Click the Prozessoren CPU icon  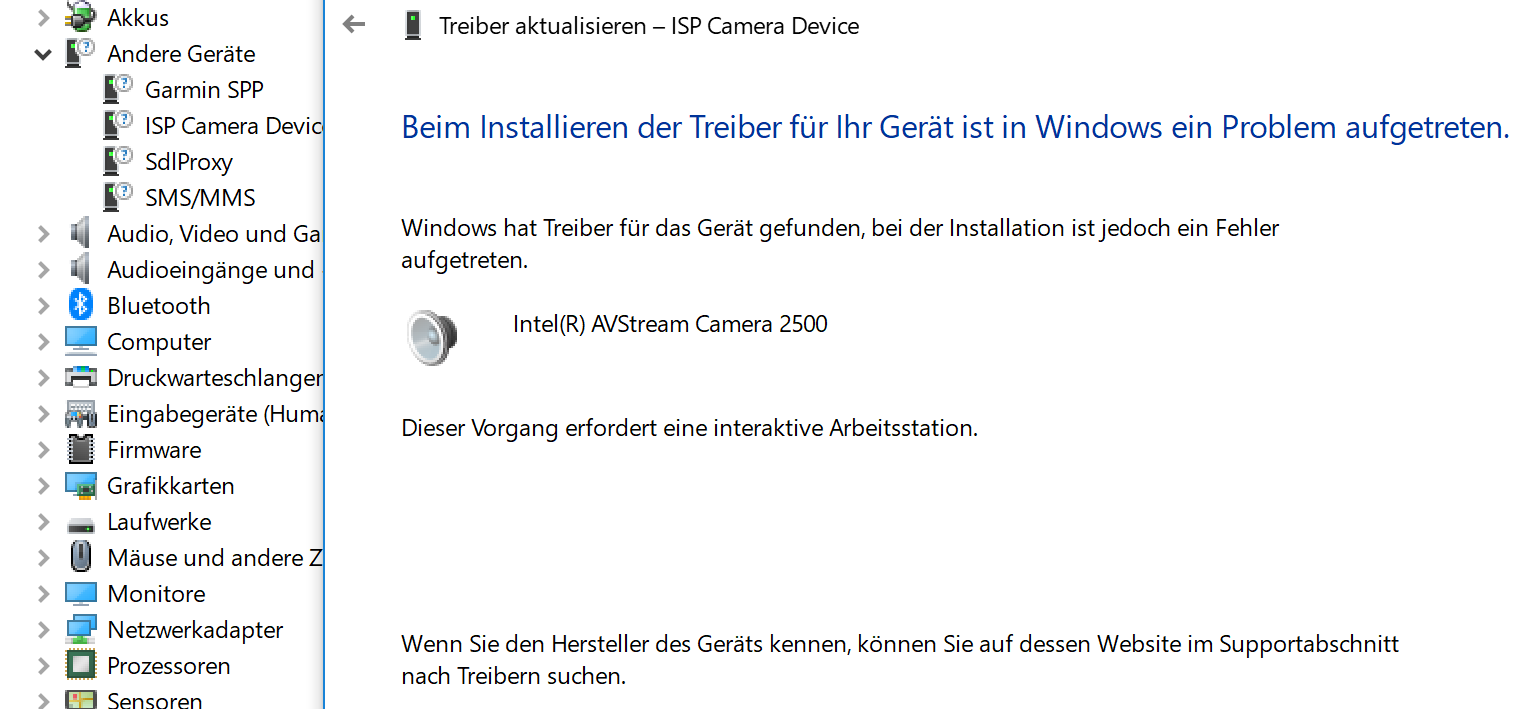pos(81,665)
